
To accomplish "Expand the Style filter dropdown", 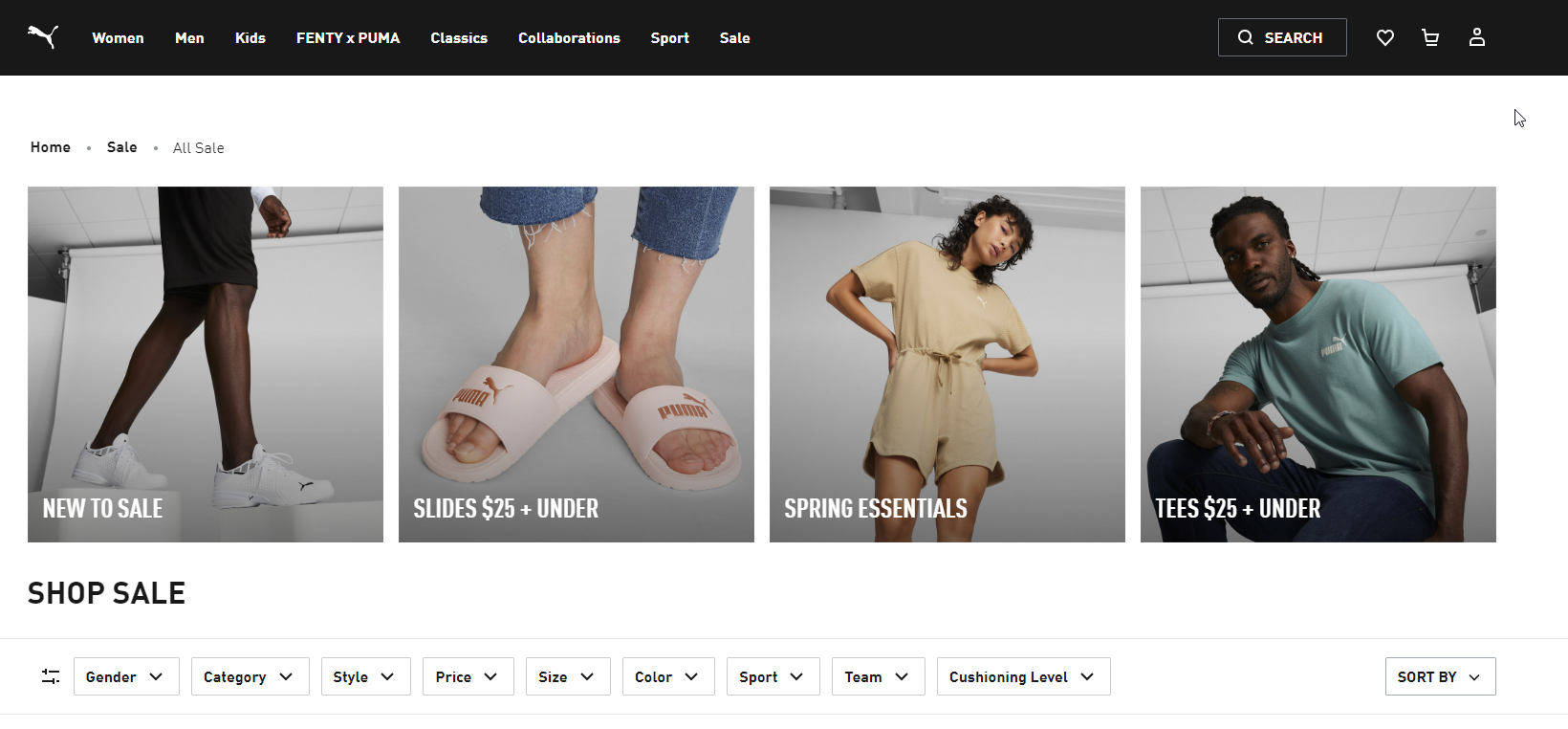I will (366, 676).
